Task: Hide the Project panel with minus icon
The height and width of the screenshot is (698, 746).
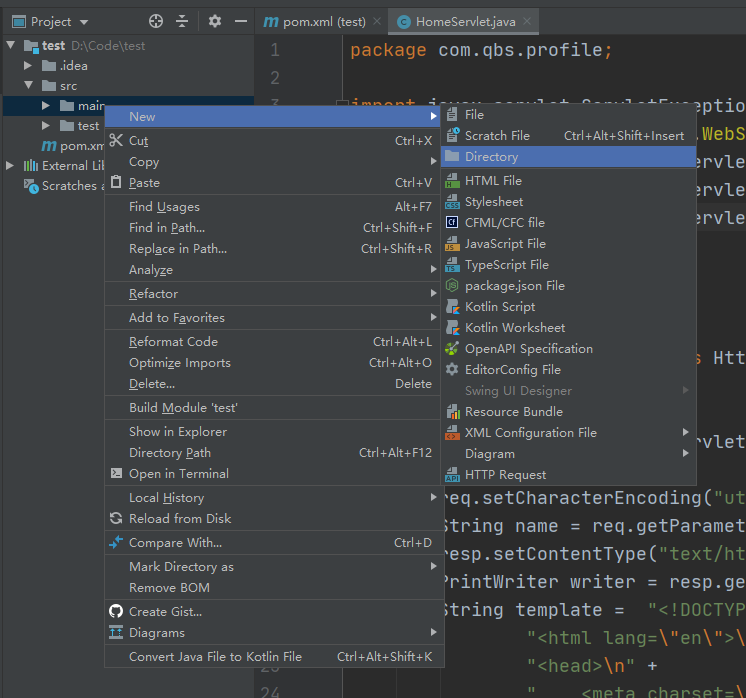Action: pyautogui.click(x=241, y=21)
